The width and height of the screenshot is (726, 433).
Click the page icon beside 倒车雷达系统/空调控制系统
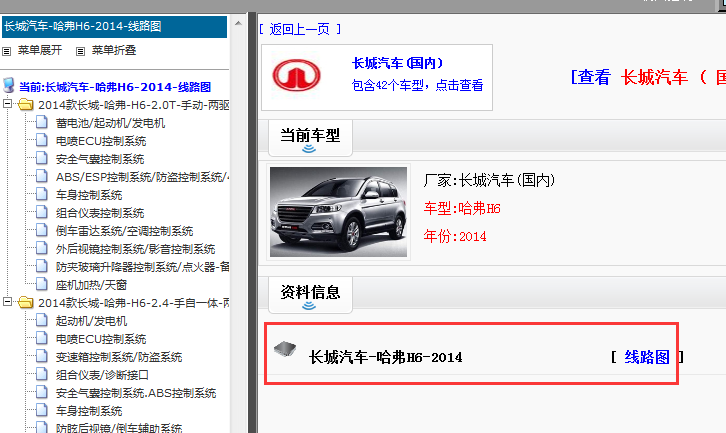coord(42,231)
